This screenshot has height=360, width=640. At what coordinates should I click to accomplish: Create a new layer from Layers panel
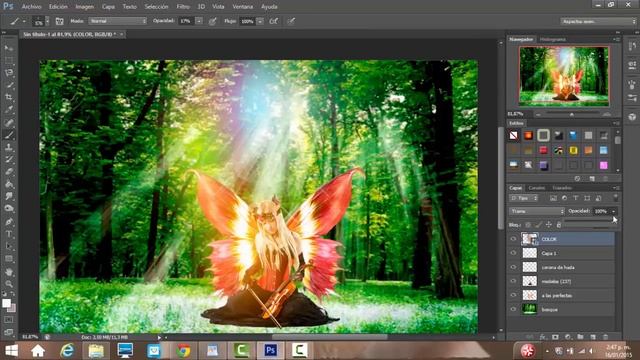tap(593, 337)
